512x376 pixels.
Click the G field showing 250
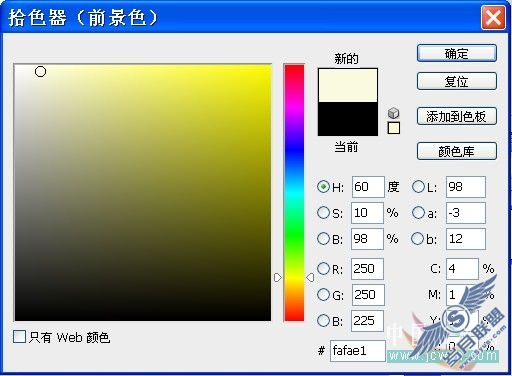[x=368, y=295]
